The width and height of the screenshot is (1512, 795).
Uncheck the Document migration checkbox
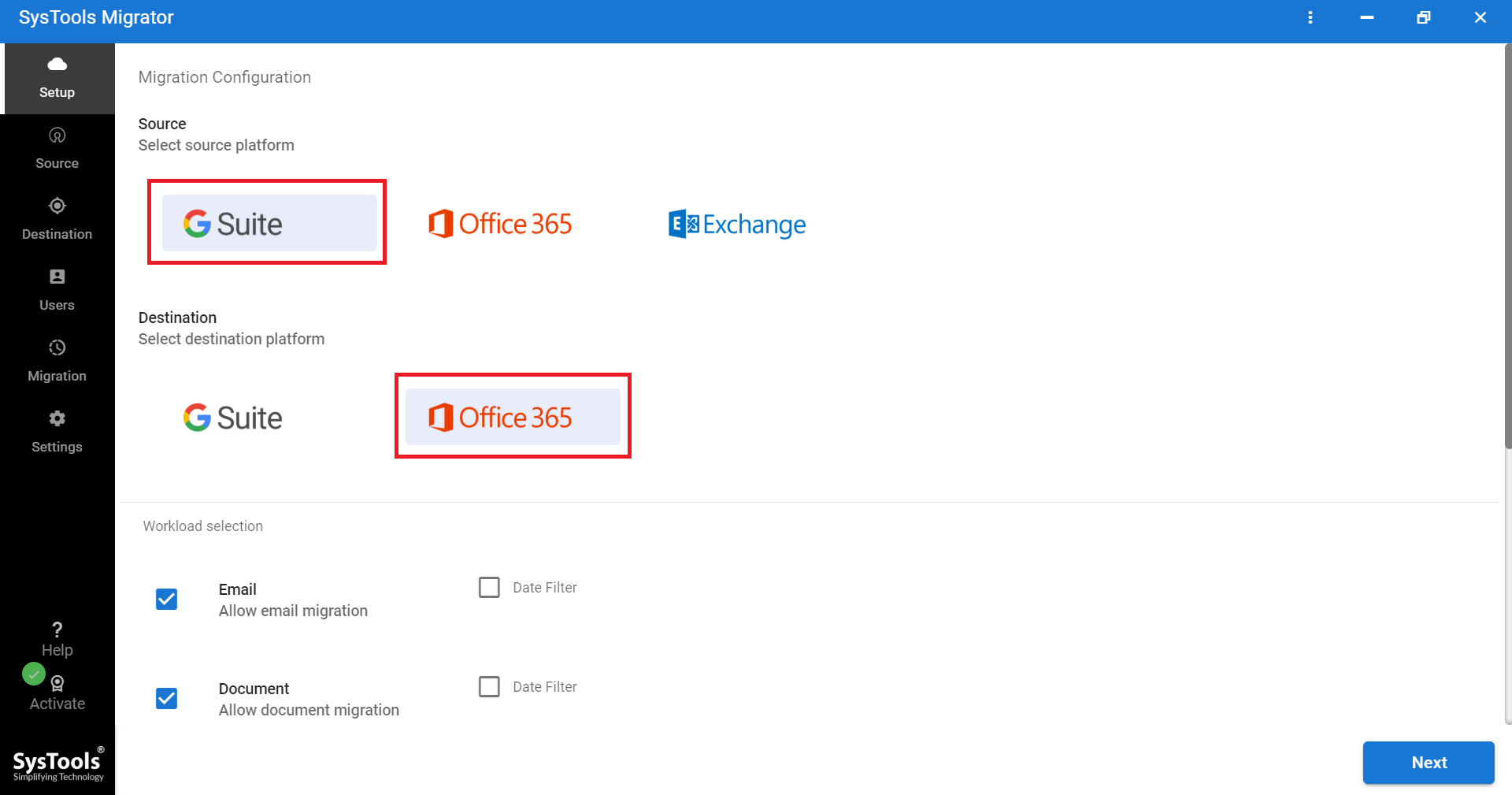[x=167, y=699]
